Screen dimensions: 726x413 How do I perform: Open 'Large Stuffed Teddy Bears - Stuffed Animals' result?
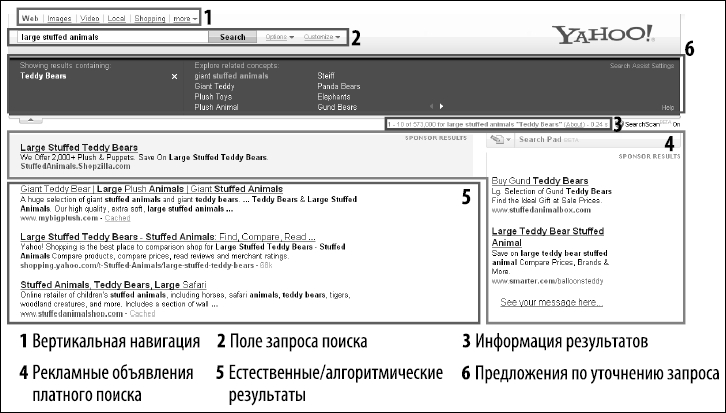tap(168, 237)
